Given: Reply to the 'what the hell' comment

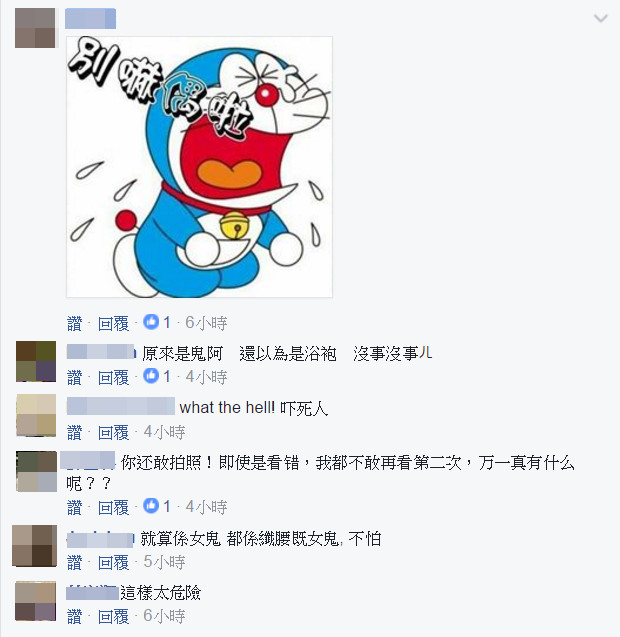Looking at the screenshot, I should (x=113, y=432).
